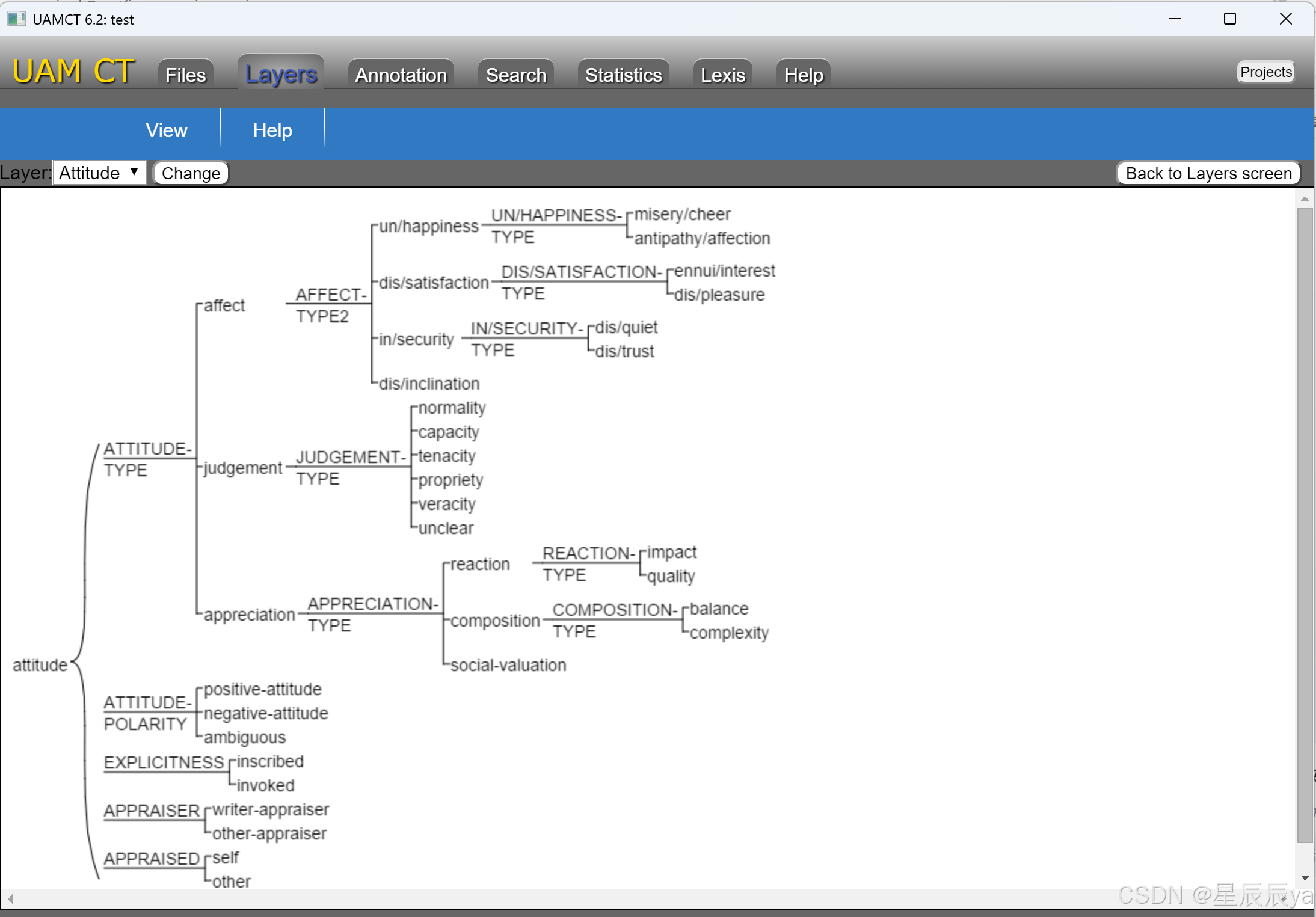Select the inscribed option under EXPLICITNESS
Image resolution: width=1316 pixels, height=917 pixels.
(x=269, y=761)
